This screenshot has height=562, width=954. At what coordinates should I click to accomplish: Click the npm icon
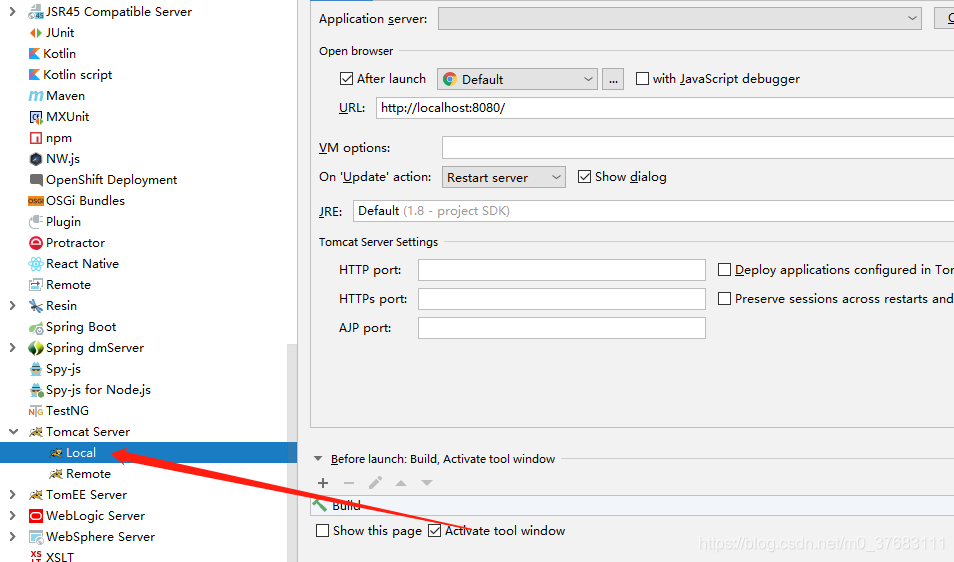[36, 138]
